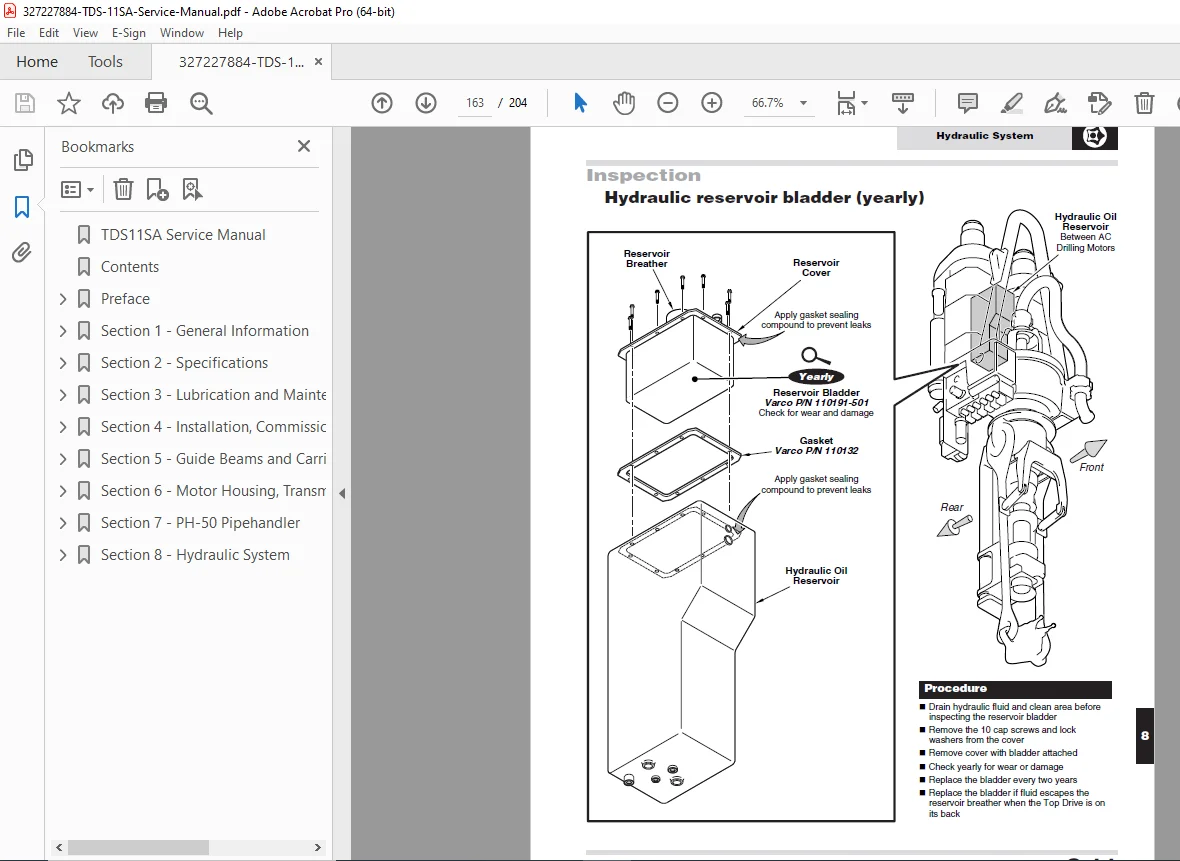This screenshot has height=861, width=1180.
Task: Open the E-Sign menu
Action: [129, 32]
